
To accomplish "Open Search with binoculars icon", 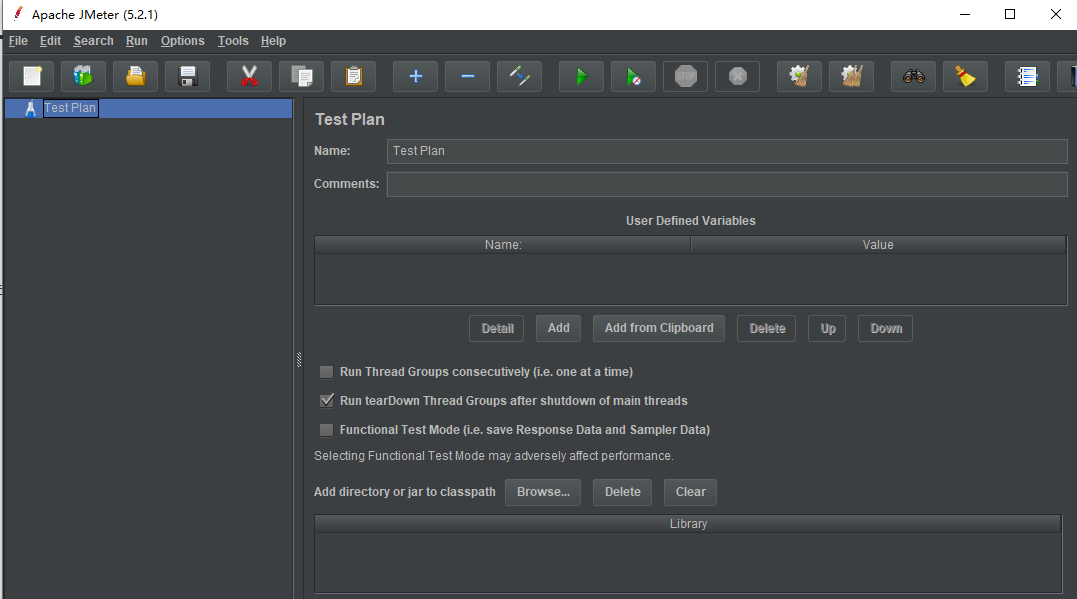I will (x=914, y=76).
